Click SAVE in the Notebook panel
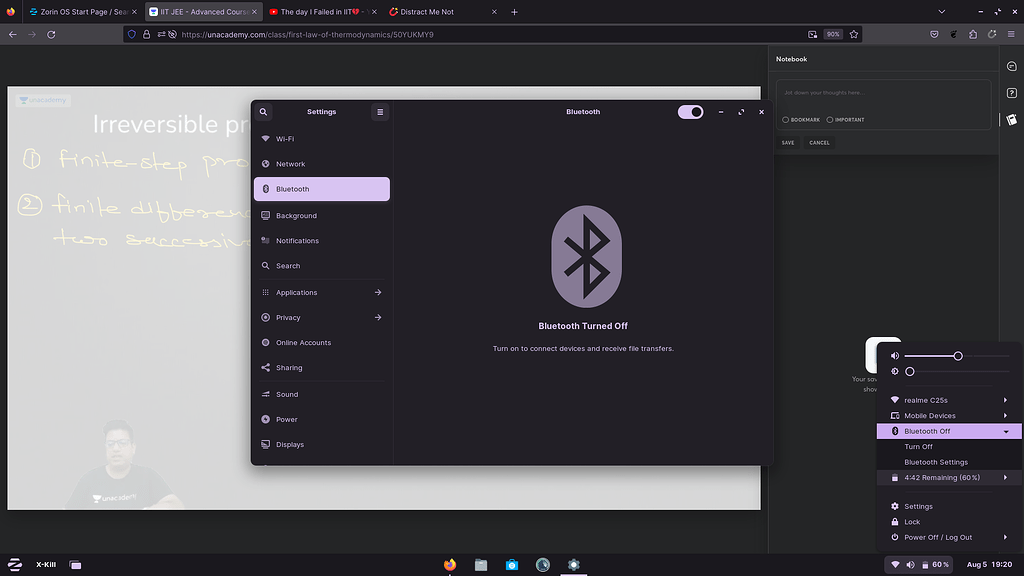The image size is (1024, 576). (787, 142)
